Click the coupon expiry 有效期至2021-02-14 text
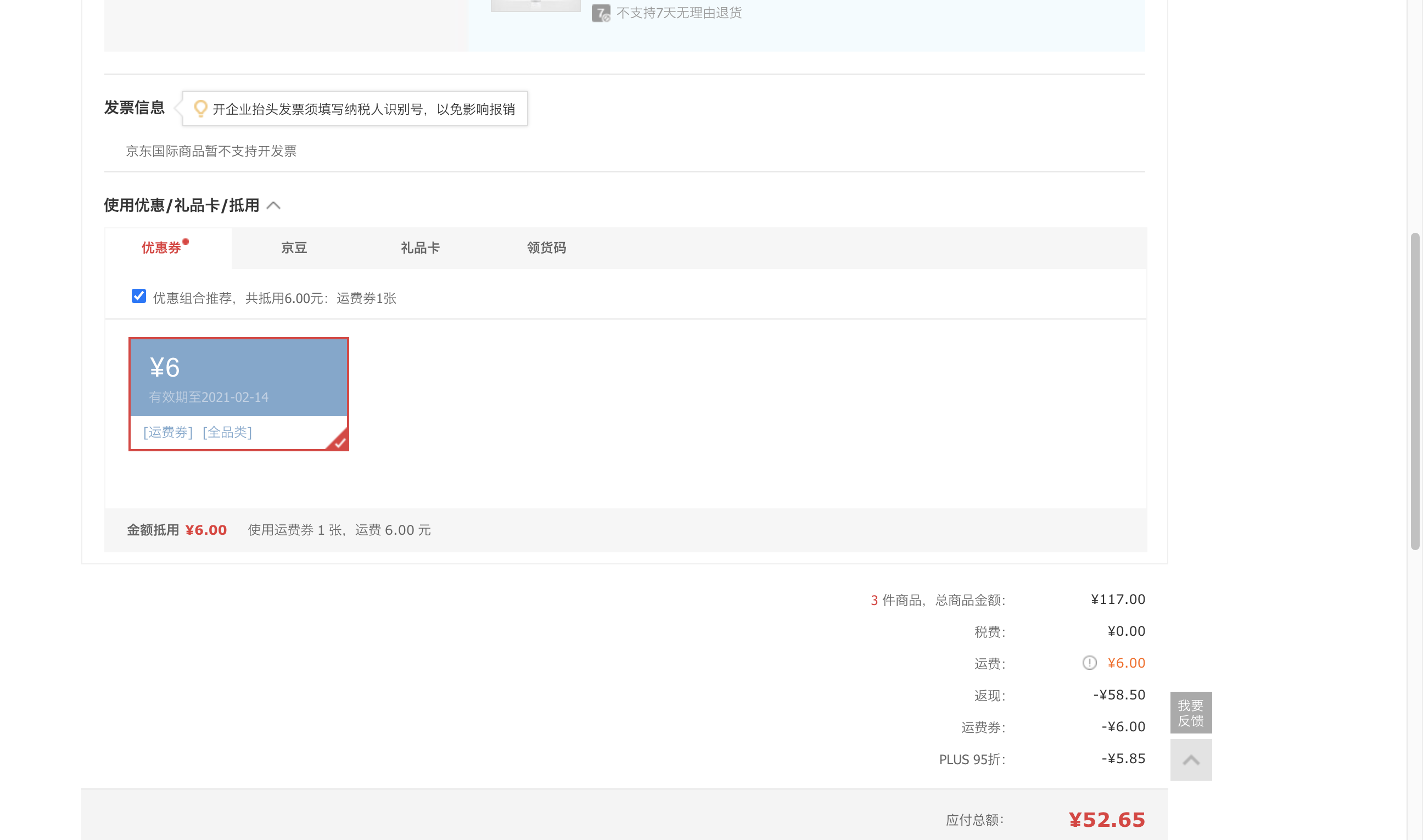The height and width of the screenshot is (840, 1423). pos(209,397)
